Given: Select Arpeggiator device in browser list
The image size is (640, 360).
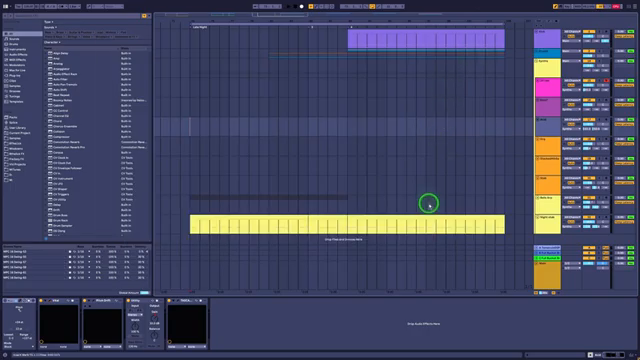Looking at the screenshot, I should (x=61, y=69).
